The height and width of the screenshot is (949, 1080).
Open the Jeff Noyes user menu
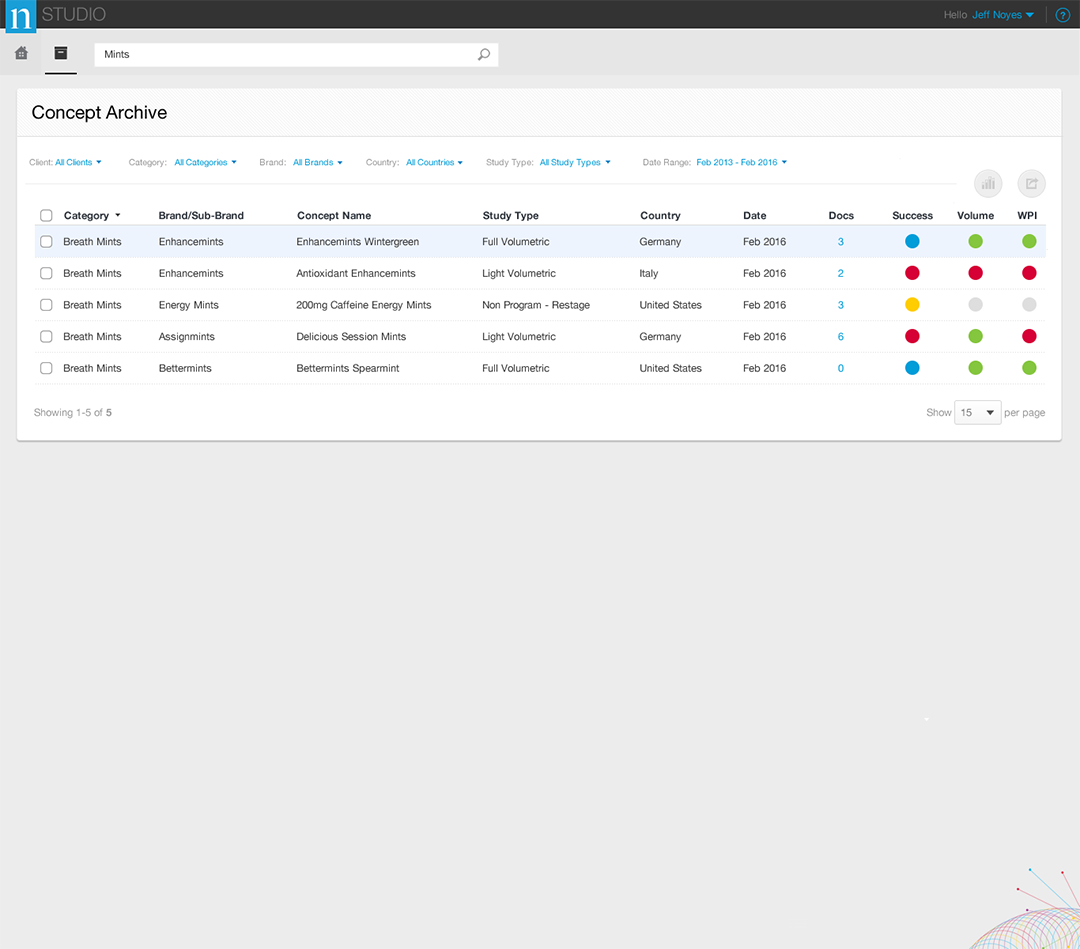tap(1003, 15)
